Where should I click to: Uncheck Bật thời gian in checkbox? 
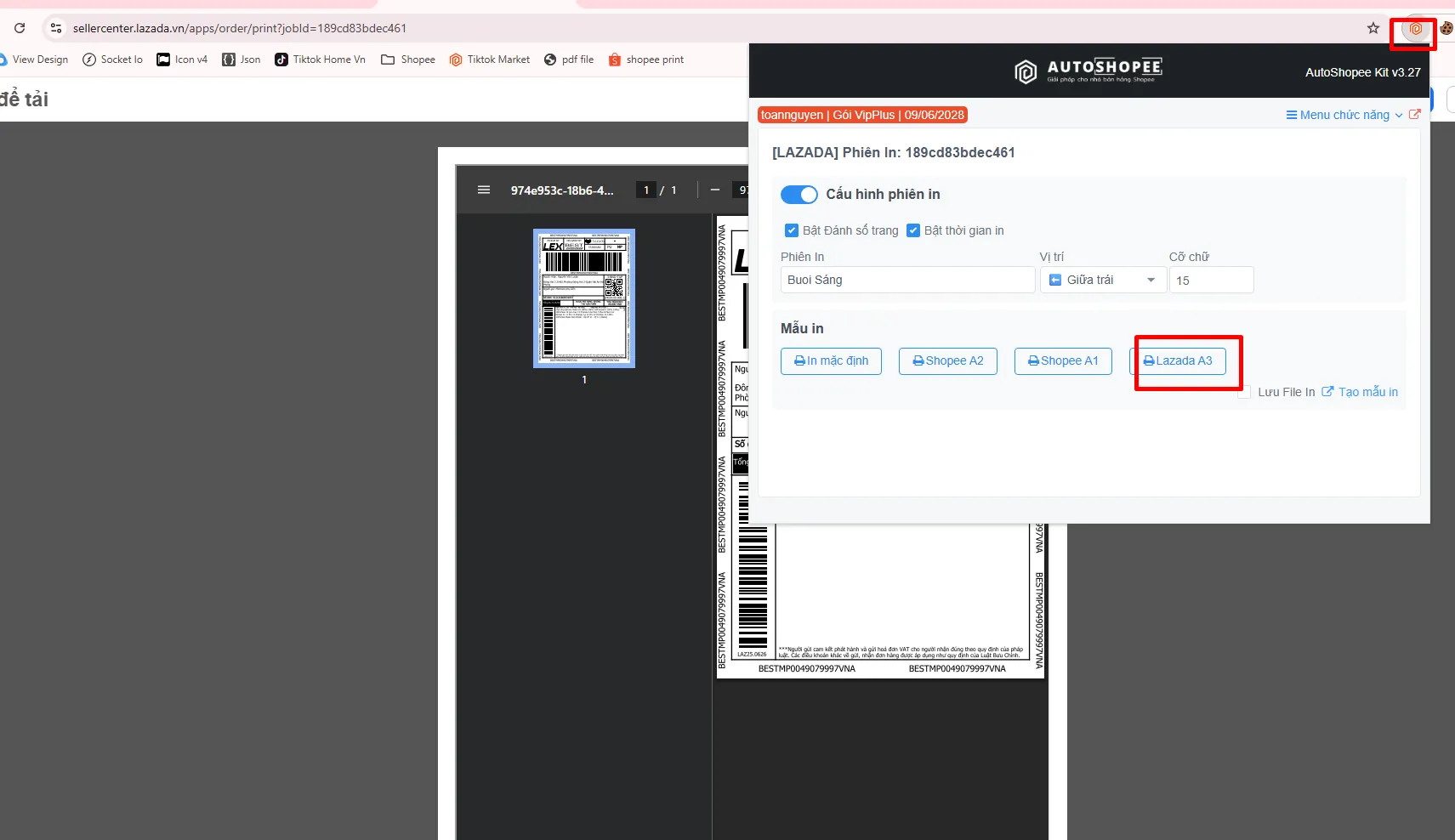(x=913, y=230)
